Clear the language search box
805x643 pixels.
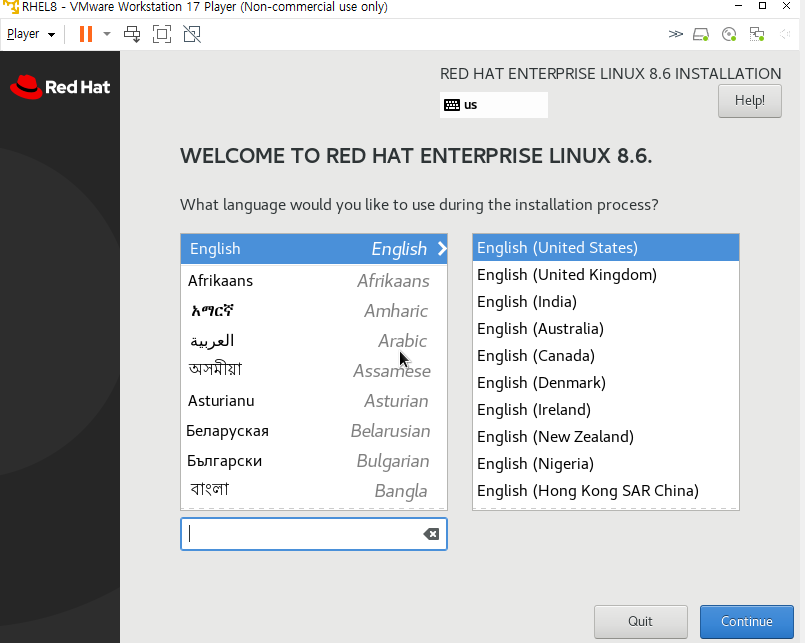tap(431, 534)
